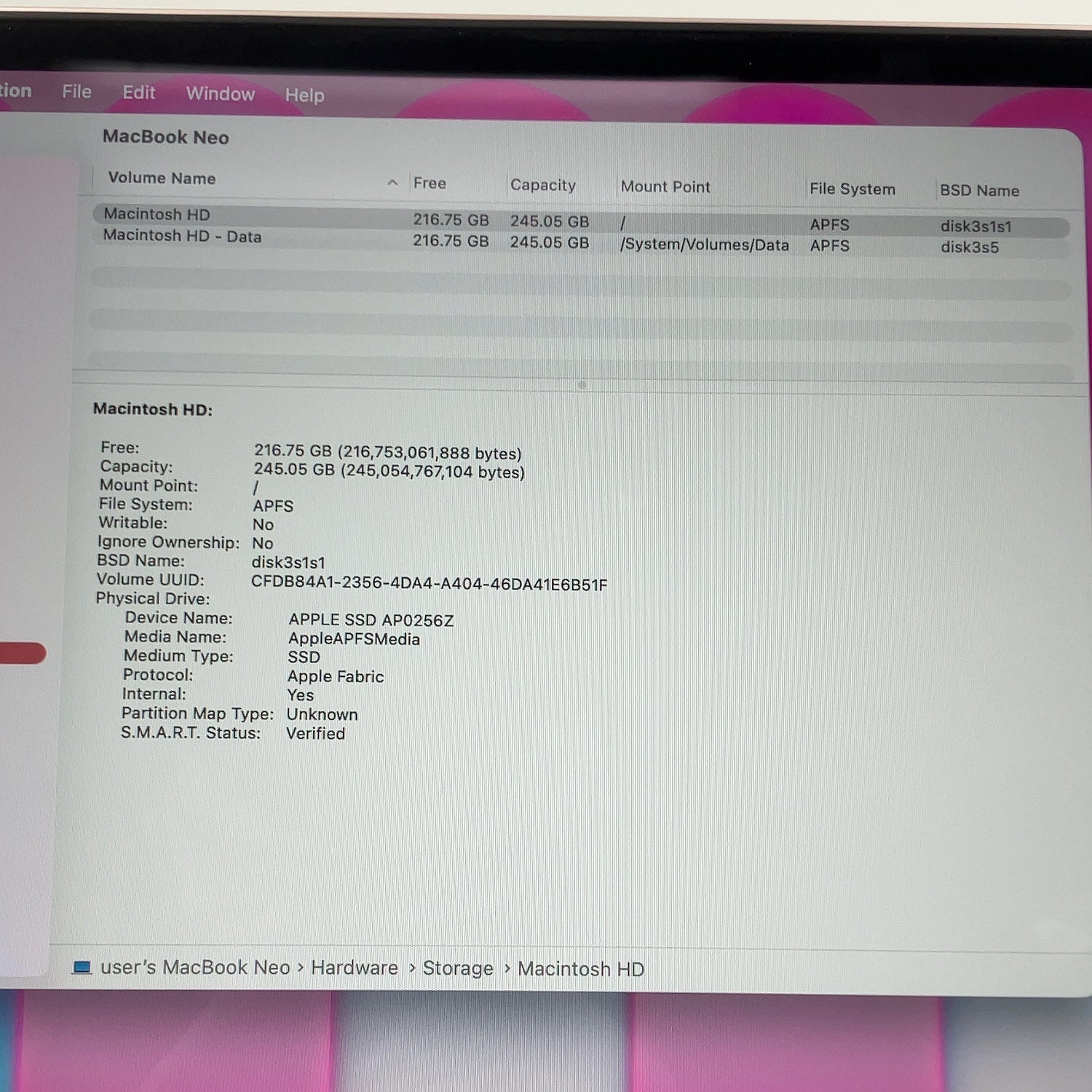Sort by the Volume Name column header
Image resolution: width=1092 pixels, height=1092 pixels.
162,178
